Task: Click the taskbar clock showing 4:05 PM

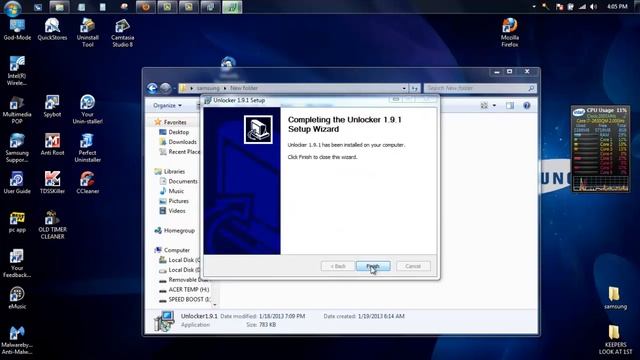Action: (x=617, y=7)
